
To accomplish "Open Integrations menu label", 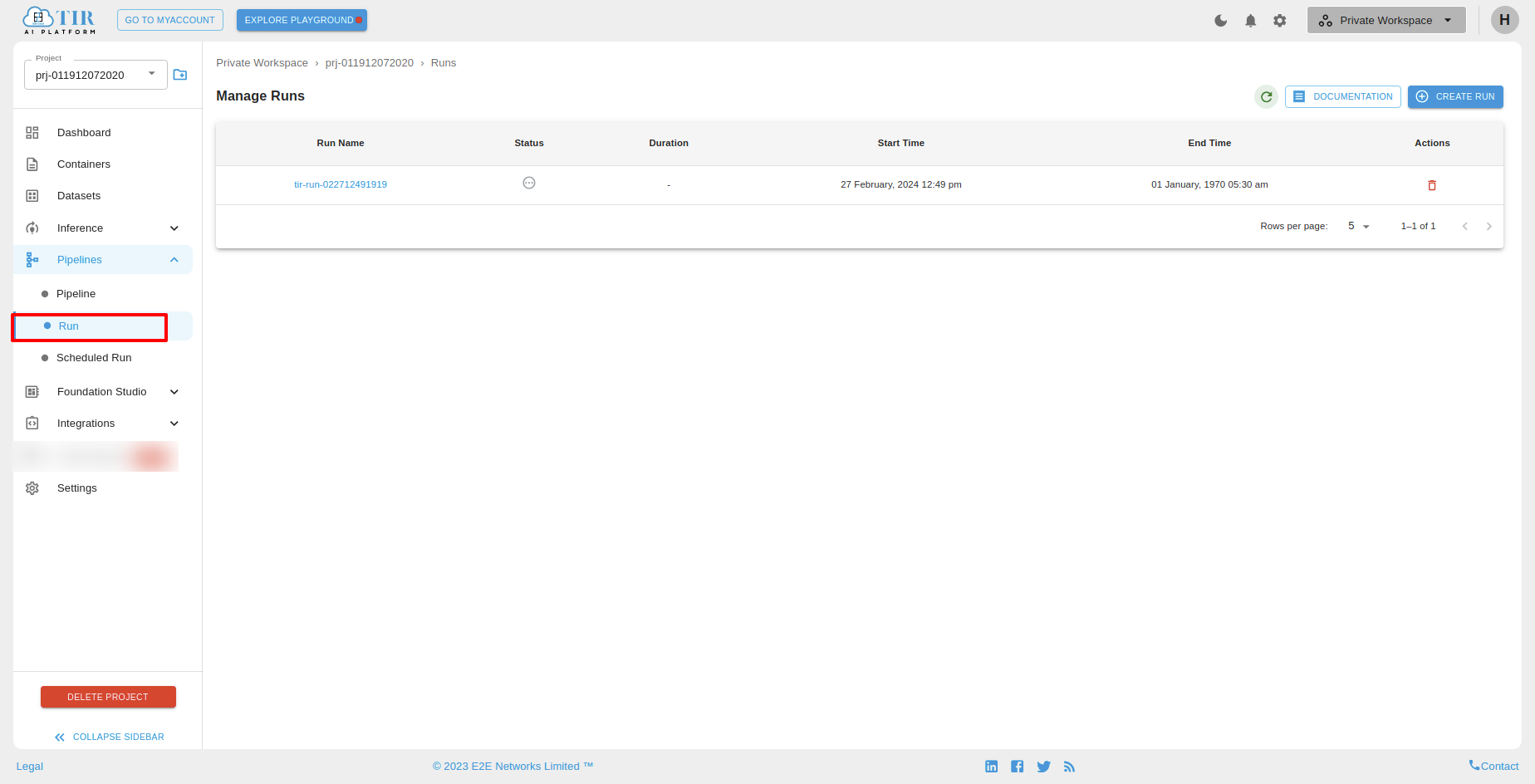I will tap(86, 424).
